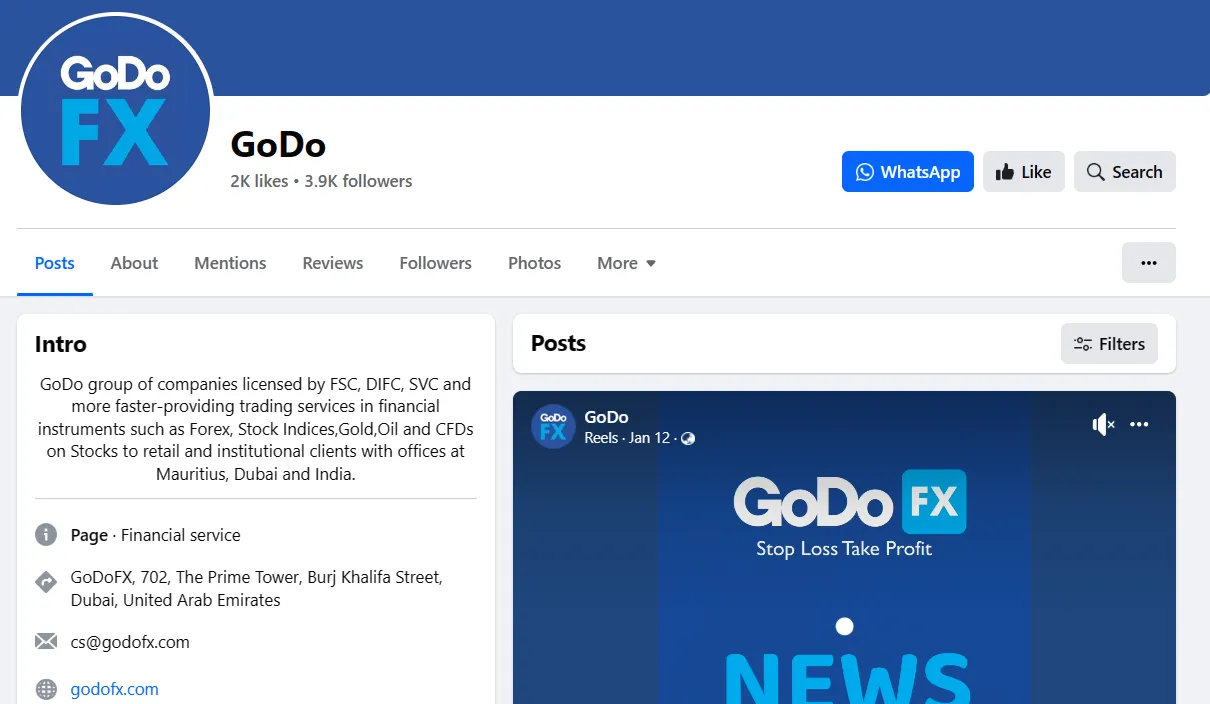This screenshot has height=704, width=1210.
Task: Click the envelope email icon
Action: [x=46, y=641]
